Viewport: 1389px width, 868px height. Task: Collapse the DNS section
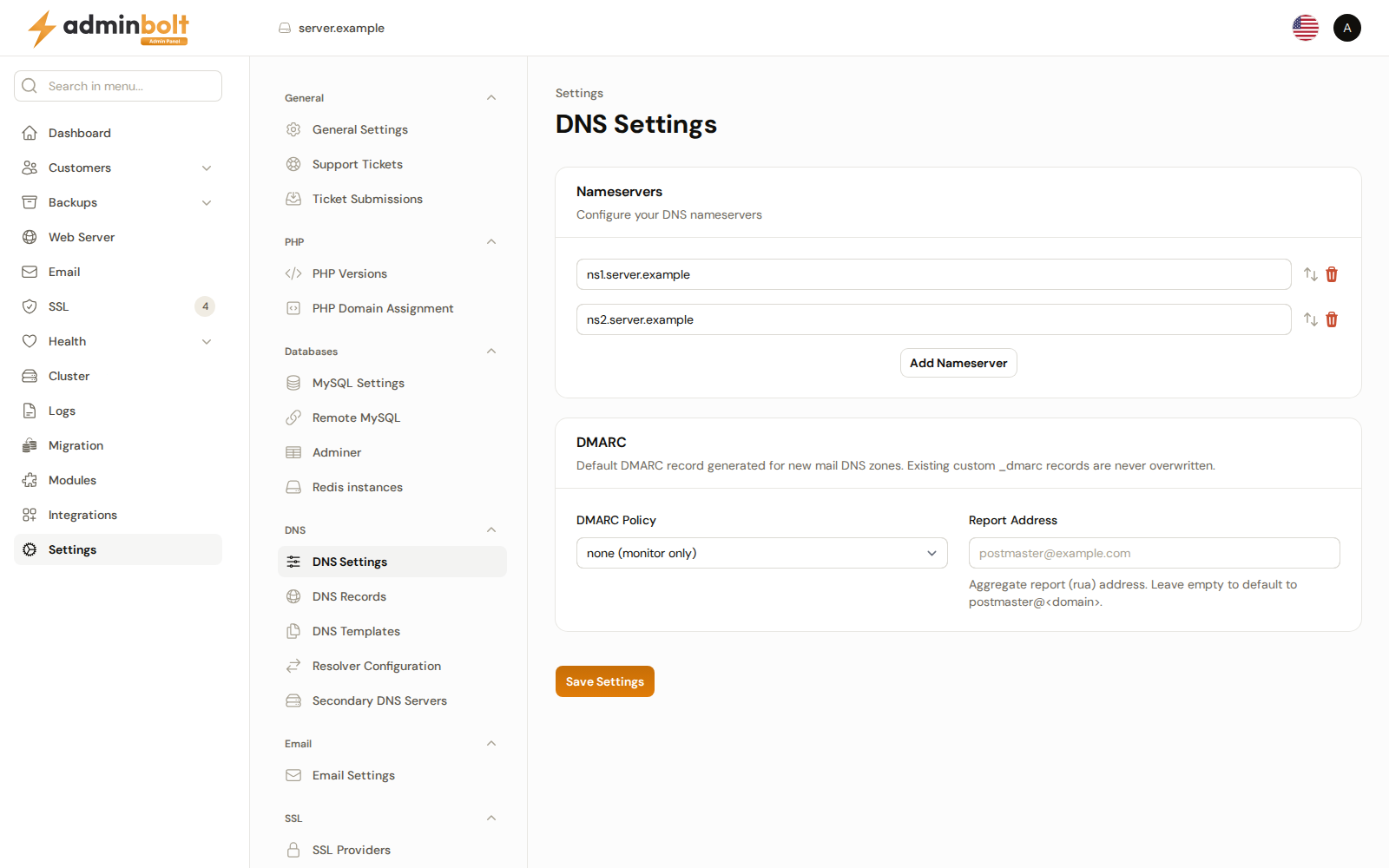pos(491,529)
